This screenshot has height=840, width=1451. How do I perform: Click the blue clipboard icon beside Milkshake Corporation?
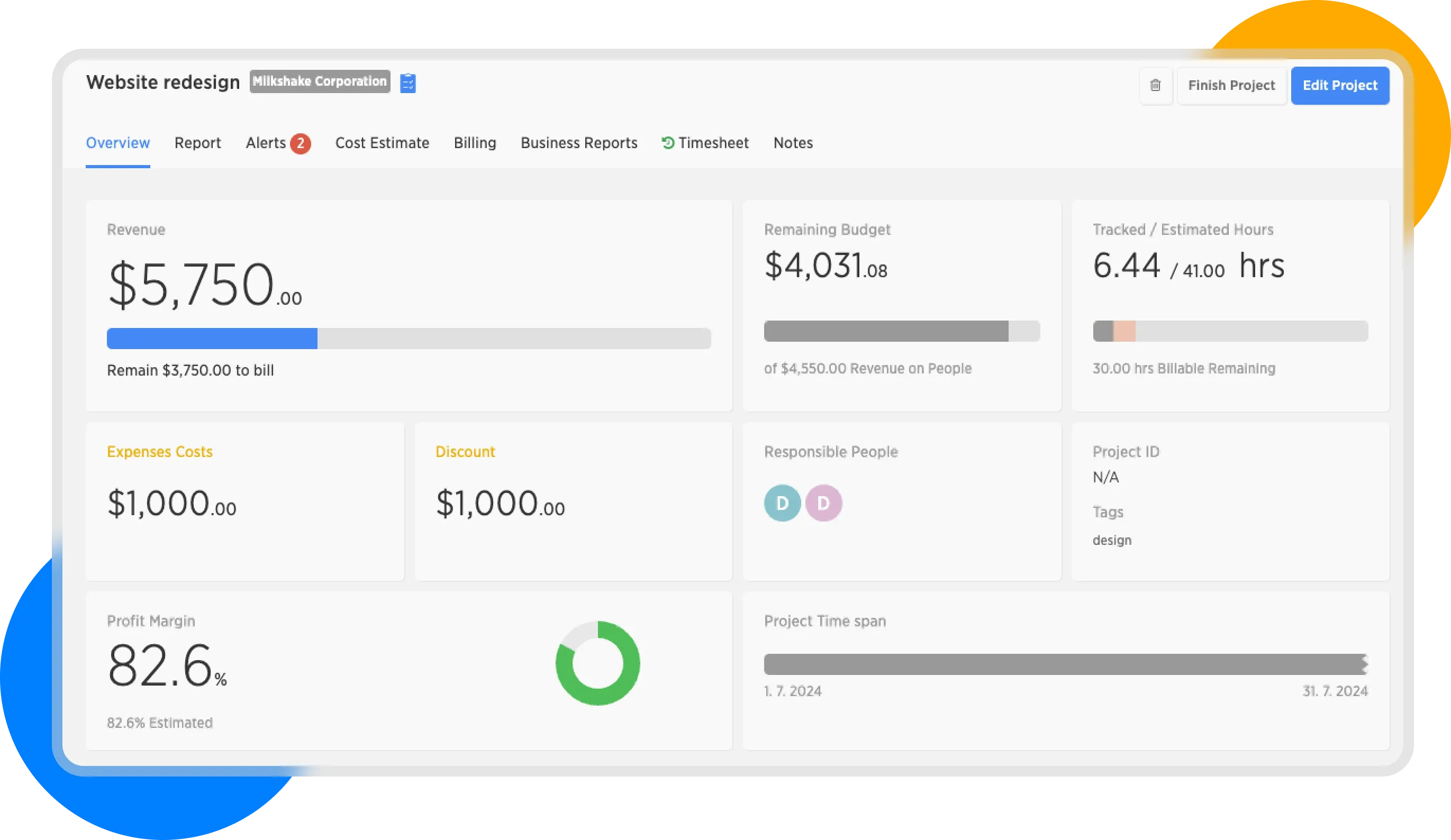407,84
